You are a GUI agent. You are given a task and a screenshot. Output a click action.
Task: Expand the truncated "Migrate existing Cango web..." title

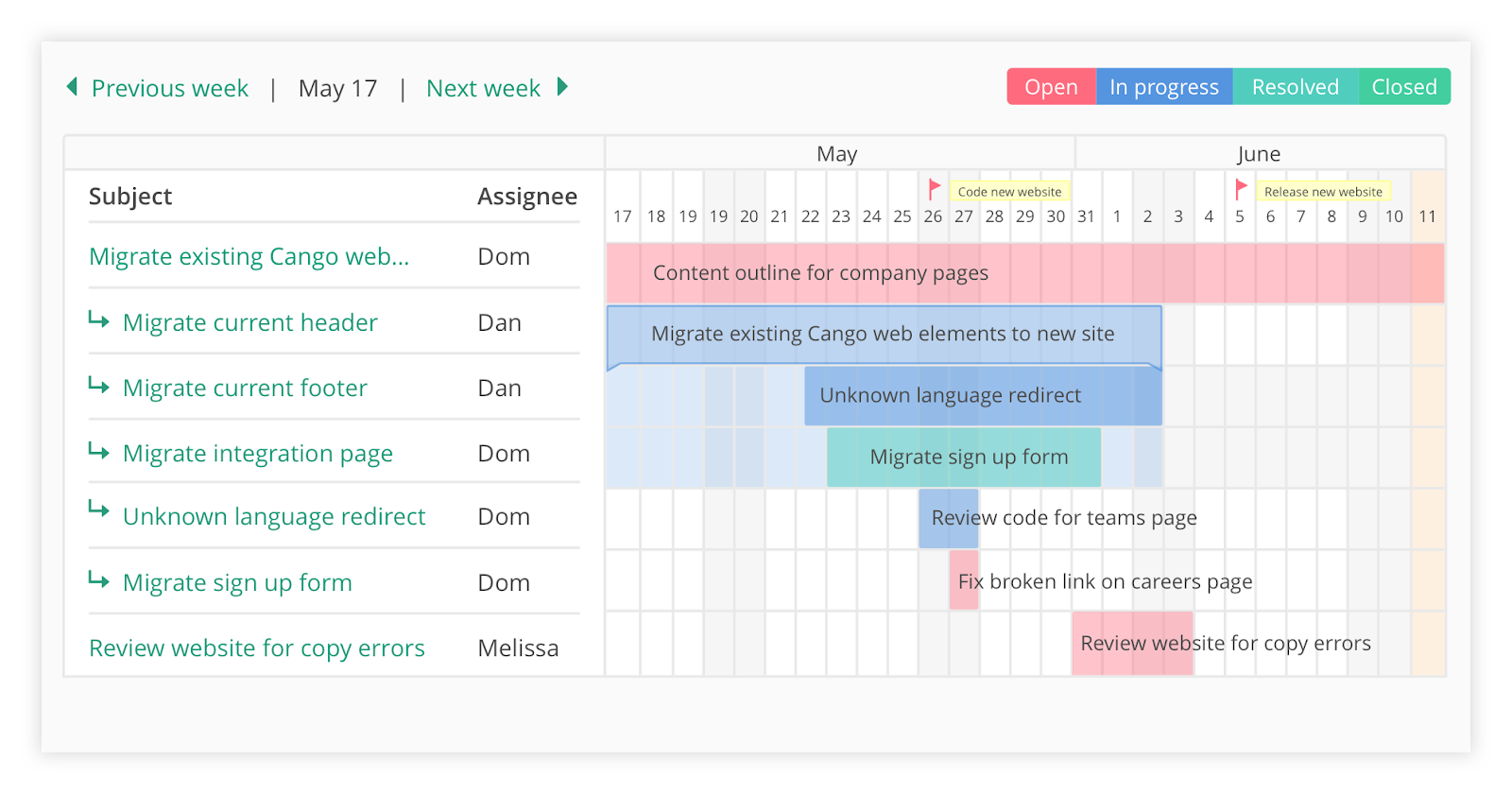(249, 255)
